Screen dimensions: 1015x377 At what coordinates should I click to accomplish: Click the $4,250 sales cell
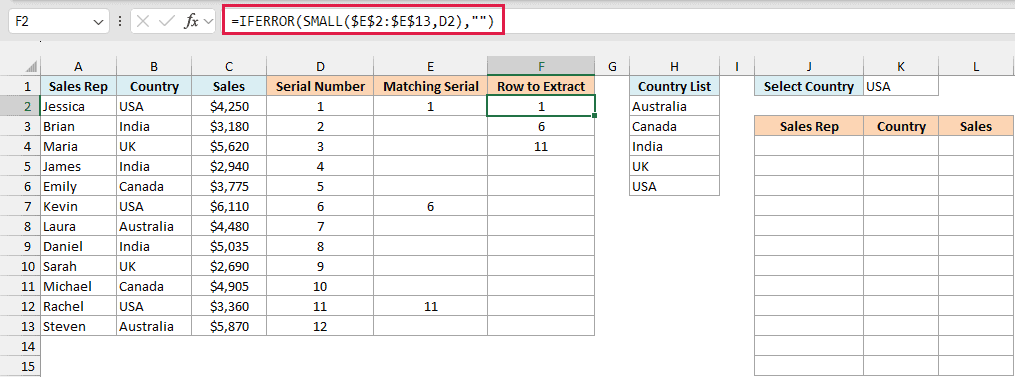tap(229, 106)
